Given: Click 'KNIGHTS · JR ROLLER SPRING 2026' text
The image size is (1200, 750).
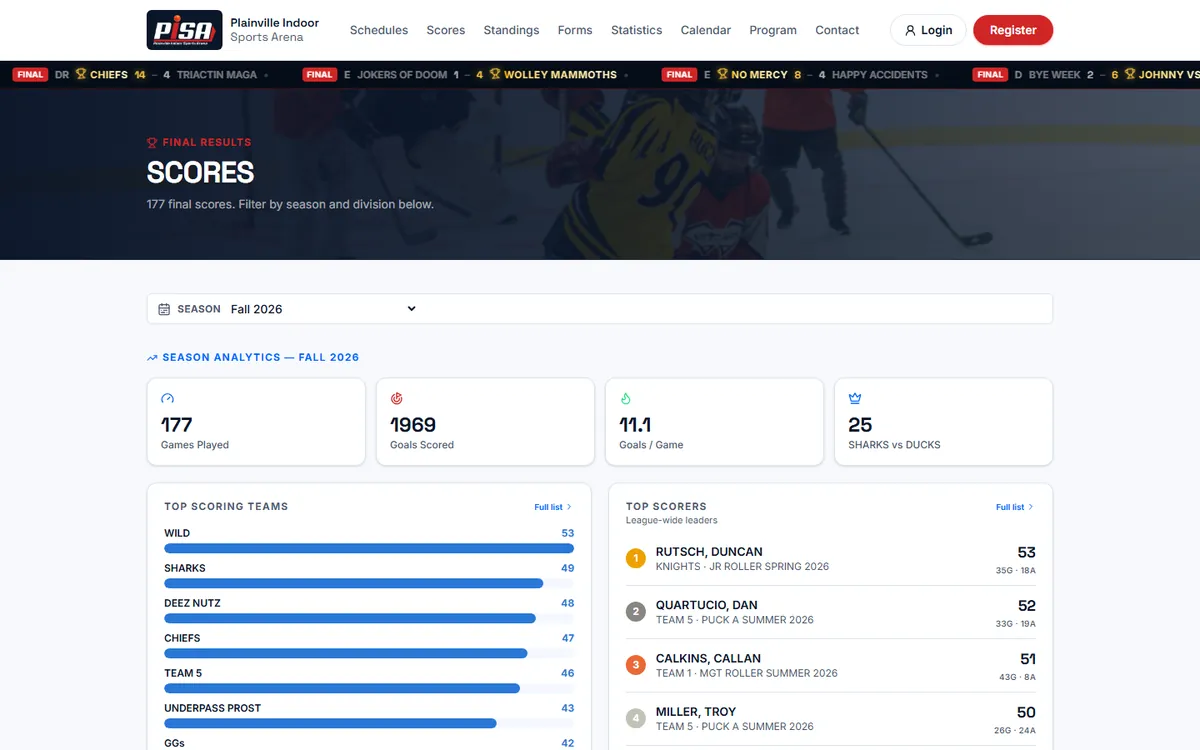Looking at the screenshot, I should 742,566.
